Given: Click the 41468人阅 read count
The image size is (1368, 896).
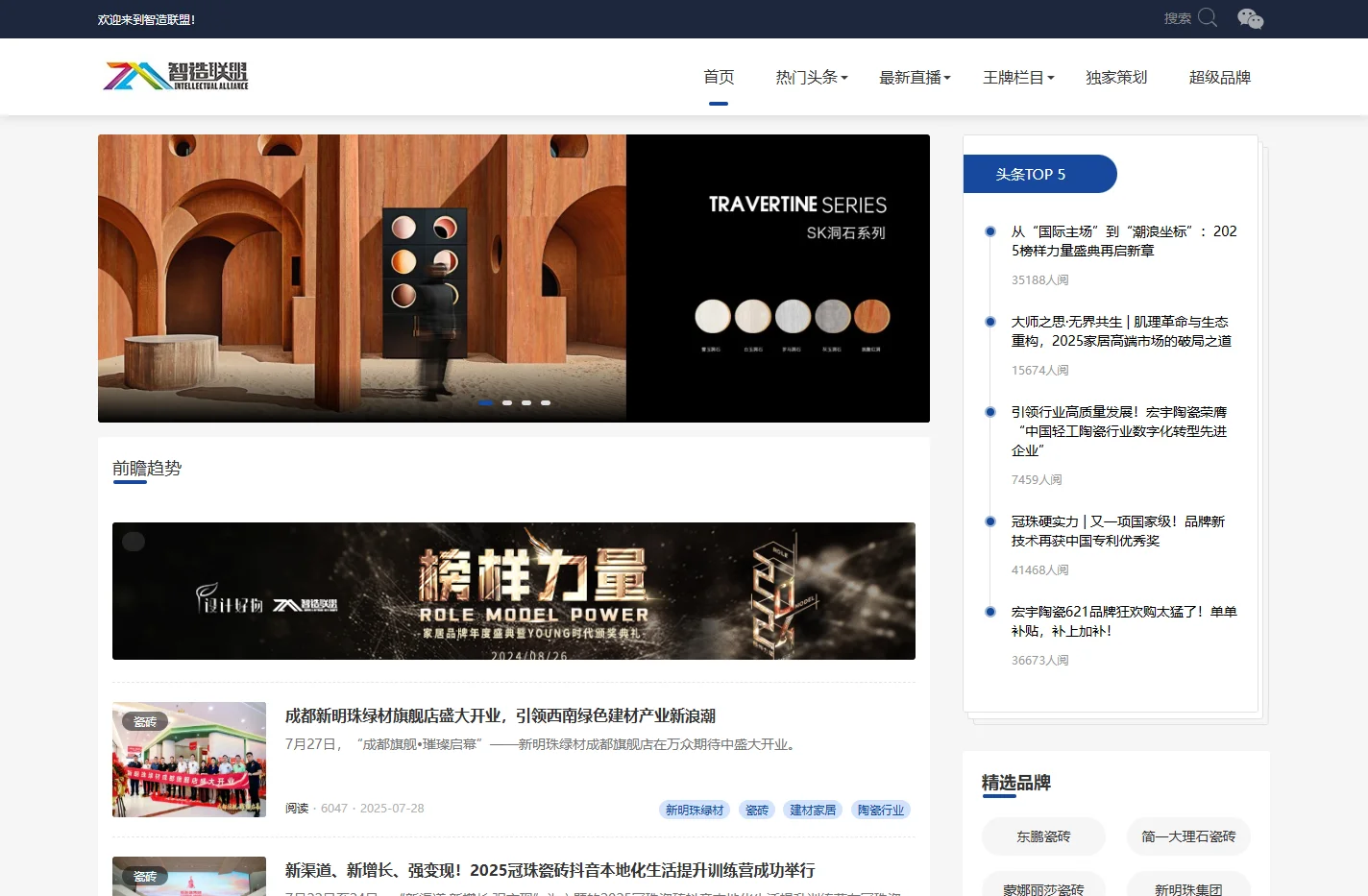Looking at the screenshot, I should (x=1039, y=570).
